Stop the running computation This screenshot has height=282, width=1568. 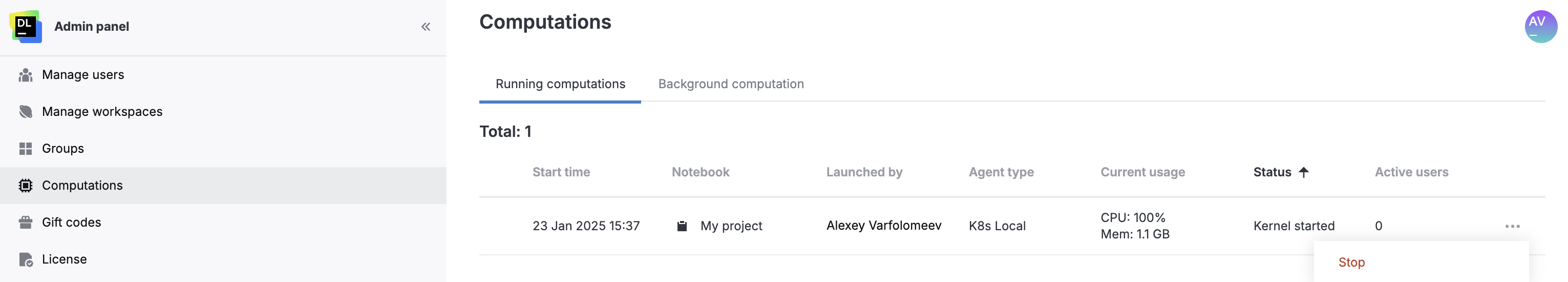click(x=1351, y=263)
